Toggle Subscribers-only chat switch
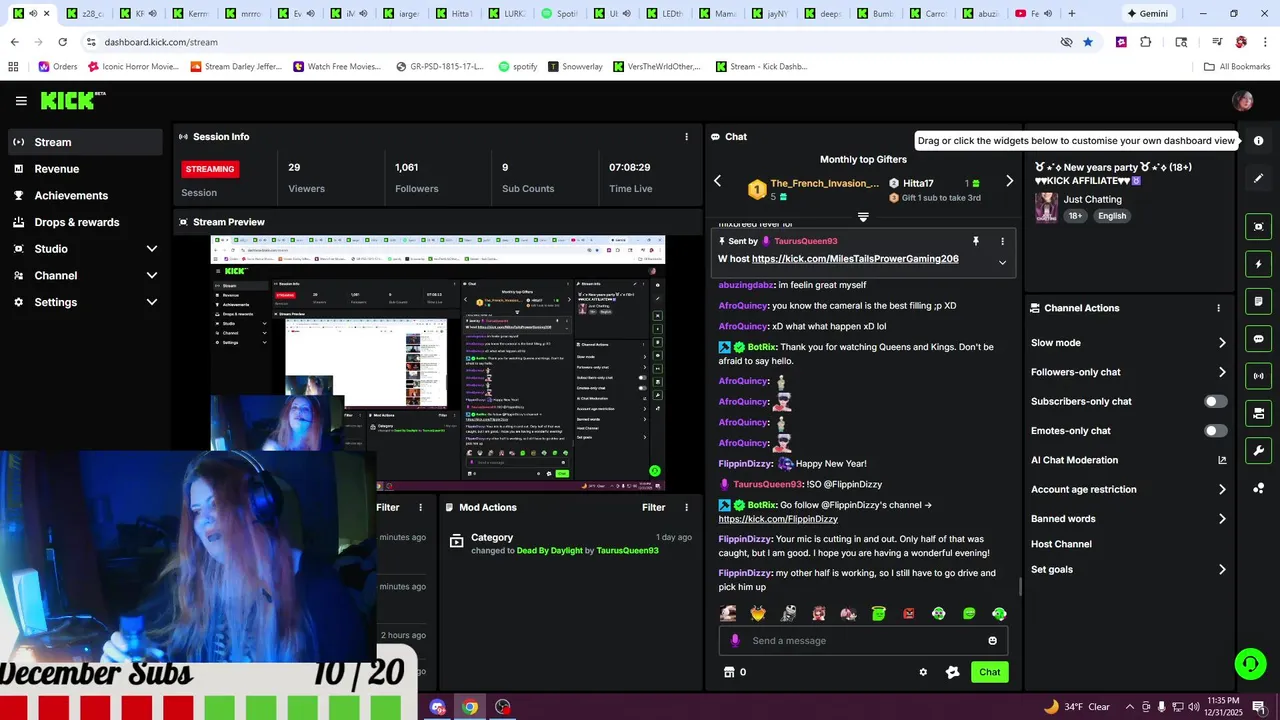The height and width of the screenshot is (720, 1280). pyautogui.click(x=1215, y=401)
